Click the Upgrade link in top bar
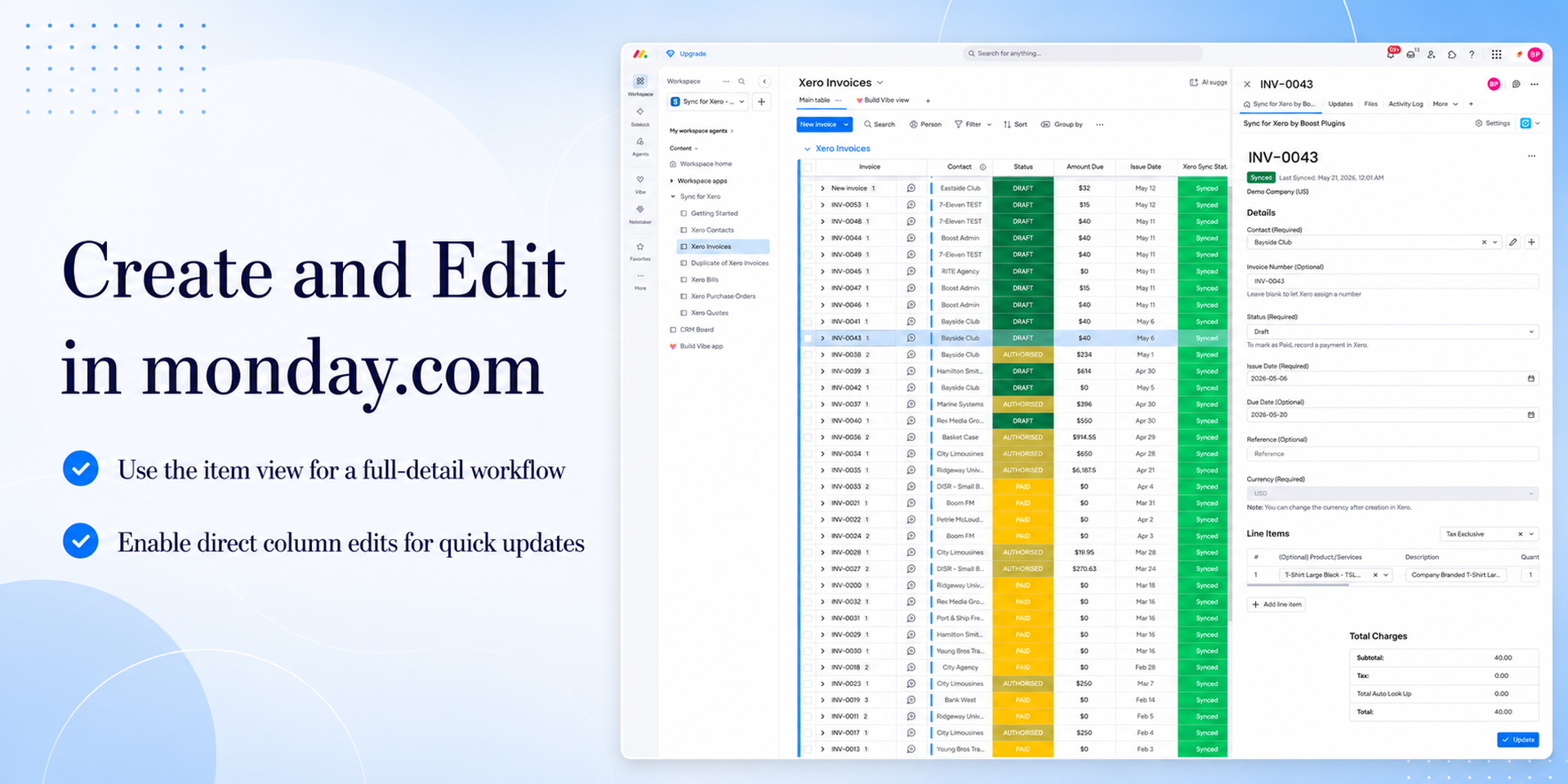1568x784 pixels. (x=687, y=54)
